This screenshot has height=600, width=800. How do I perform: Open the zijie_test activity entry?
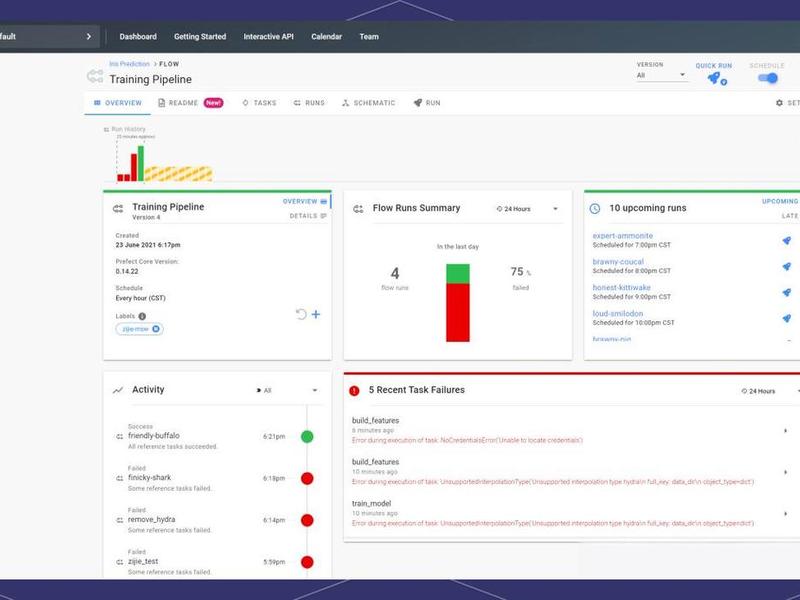(x=143, y=561)
